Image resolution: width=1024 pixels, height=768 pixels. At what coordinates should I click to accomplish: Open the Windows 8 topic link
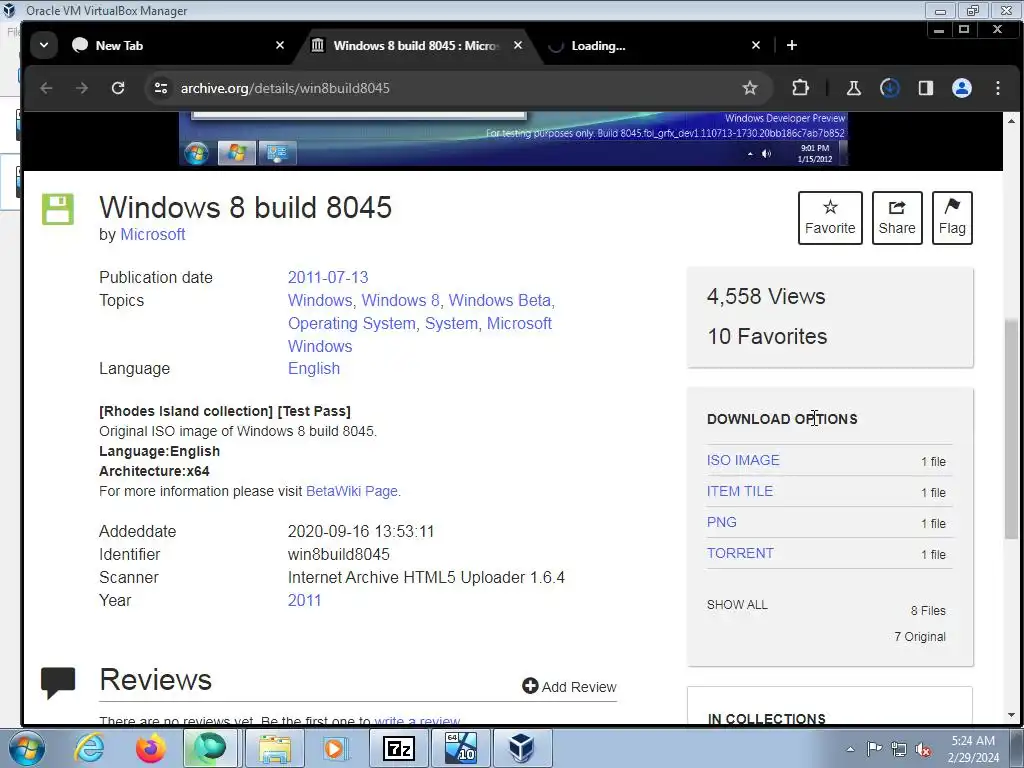click(400, 300)
